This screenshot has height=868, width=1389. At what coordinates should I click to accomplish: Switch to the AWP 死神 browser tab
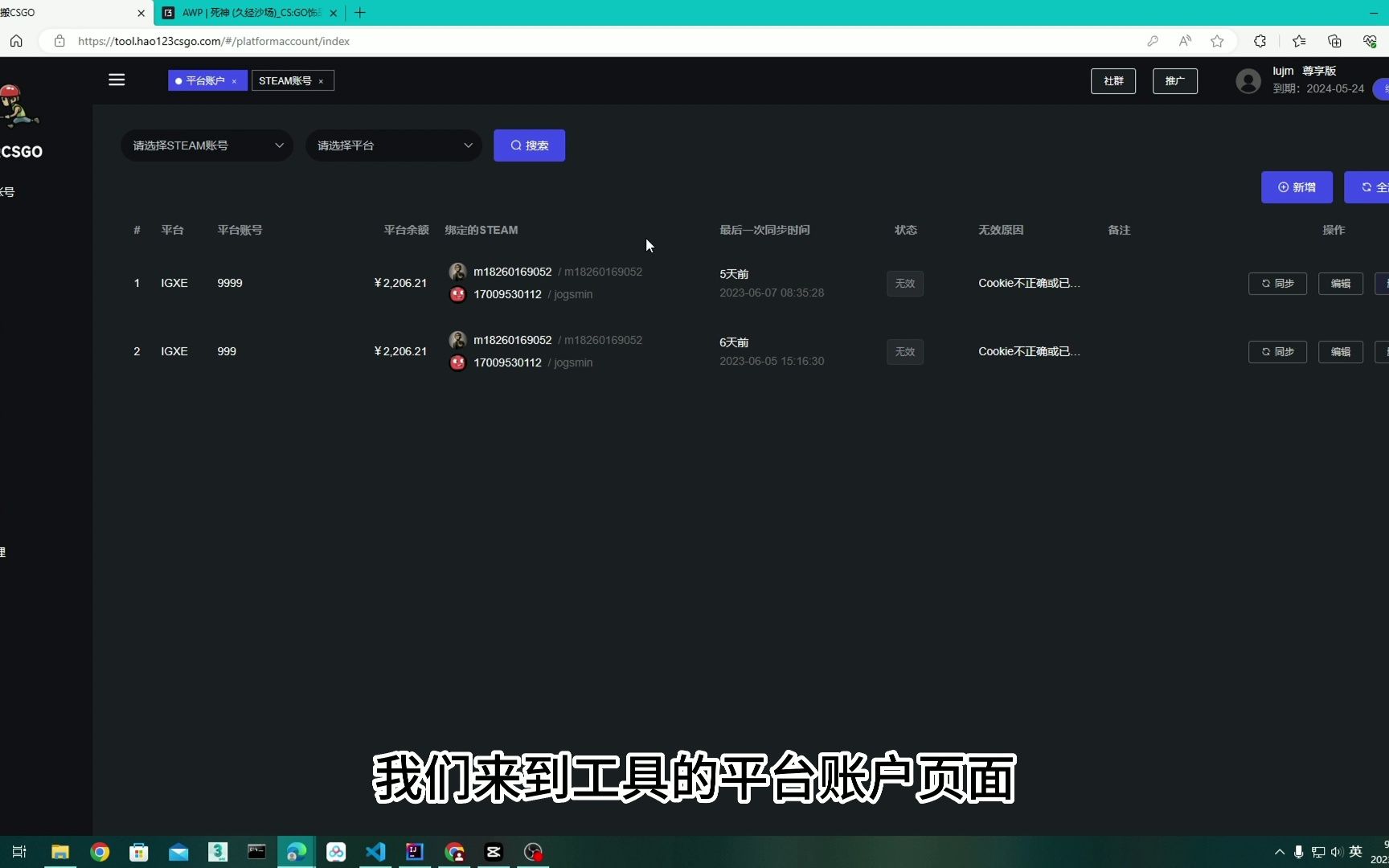(x=249, y=13)
